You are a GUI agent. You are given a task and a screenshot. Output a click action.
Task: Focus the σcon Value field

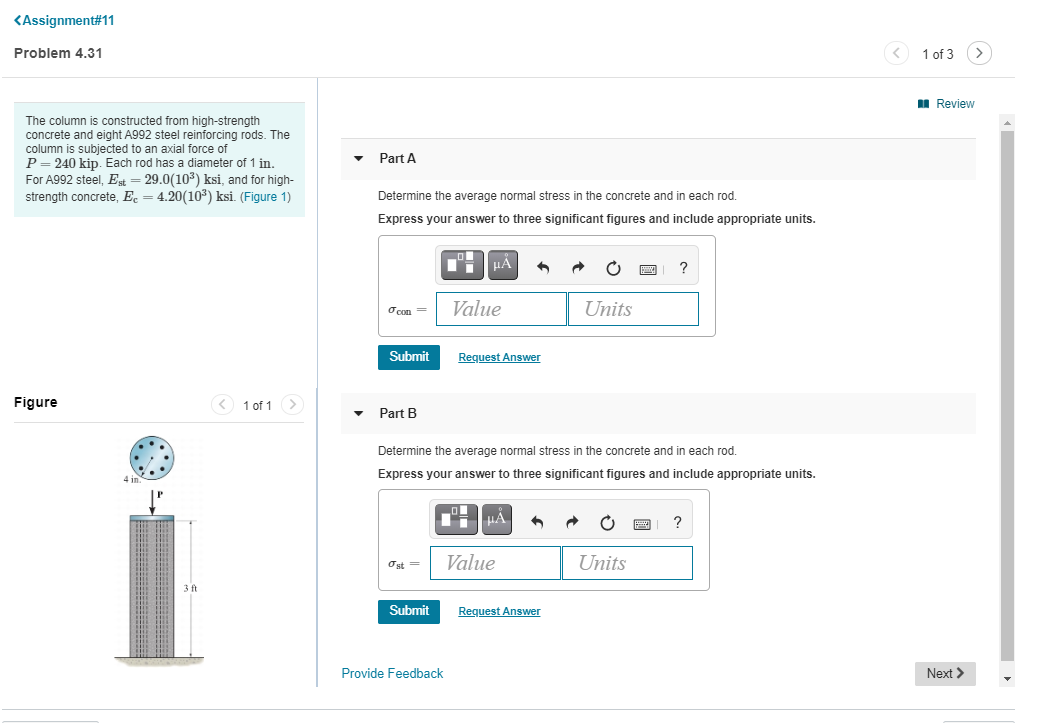502,309
